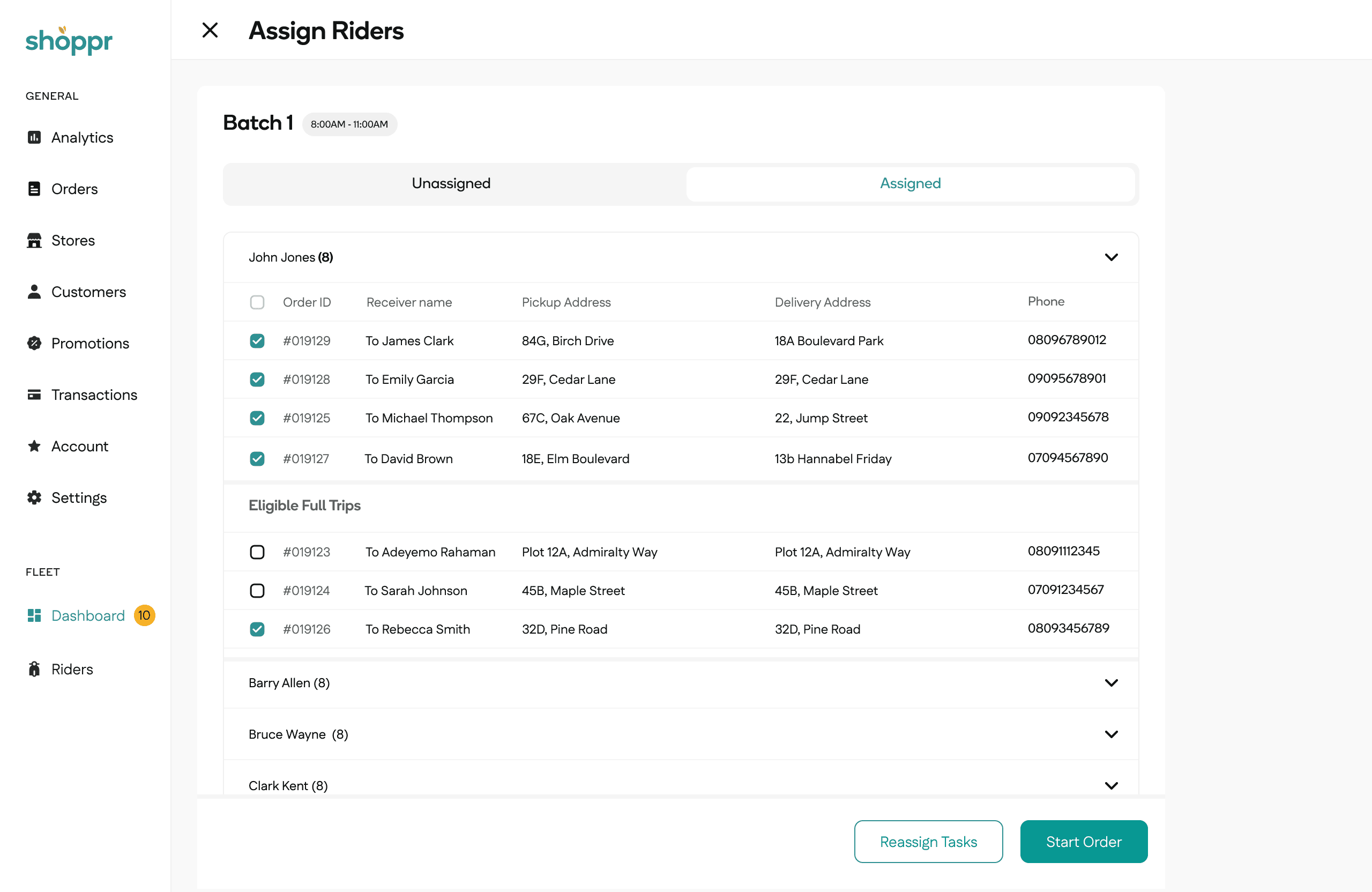Select the Assigned tab
This screenshot has height=892, width=1372.
pos(909,183)
